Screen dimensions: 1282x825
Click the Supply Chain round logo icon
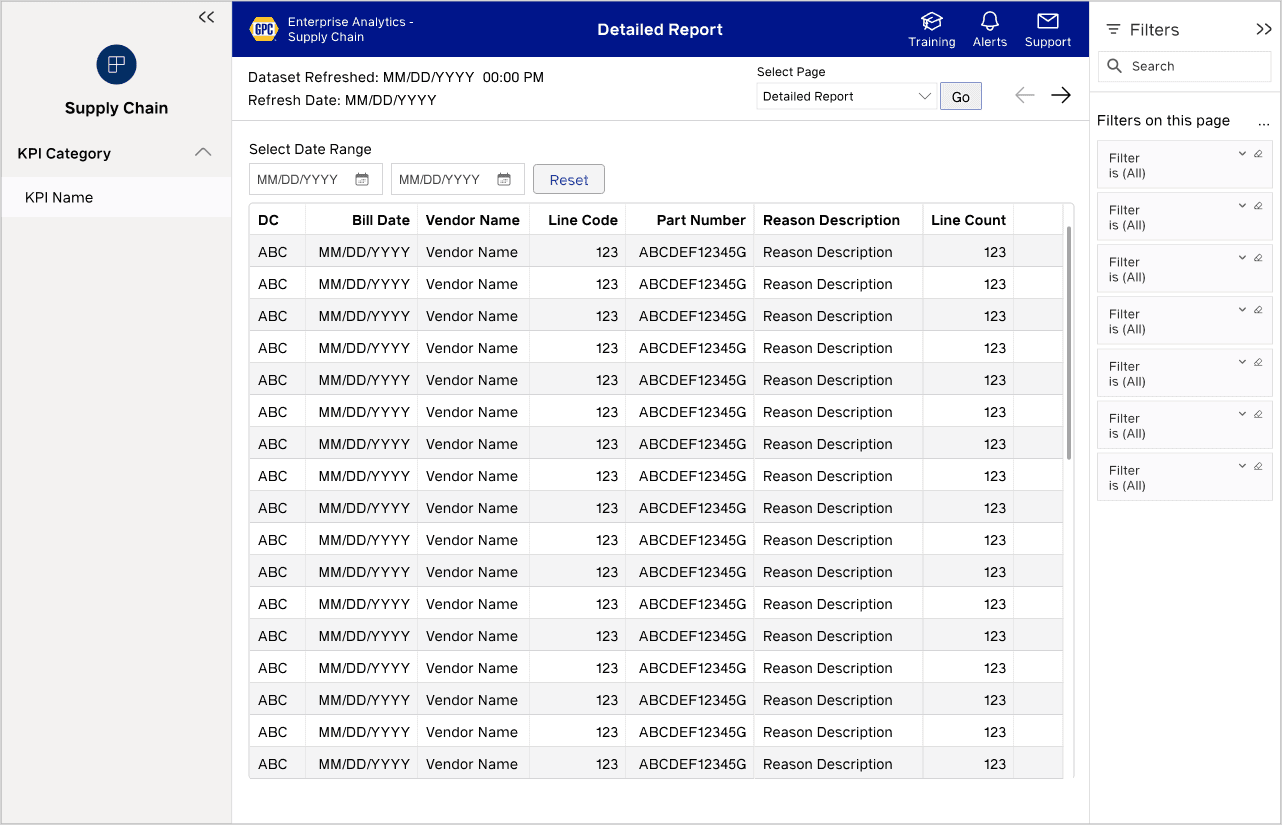(116, 65)
